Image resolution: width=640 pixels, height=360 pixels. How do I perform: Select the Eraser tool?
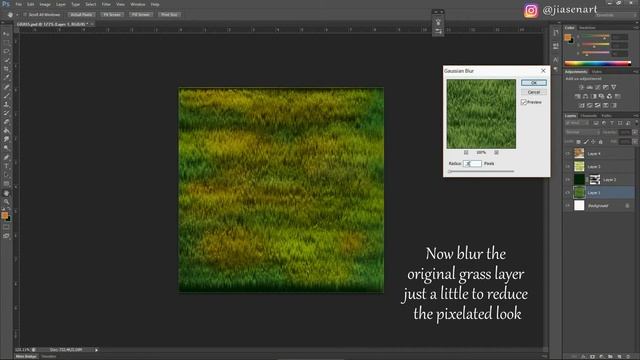coord(6,122)
